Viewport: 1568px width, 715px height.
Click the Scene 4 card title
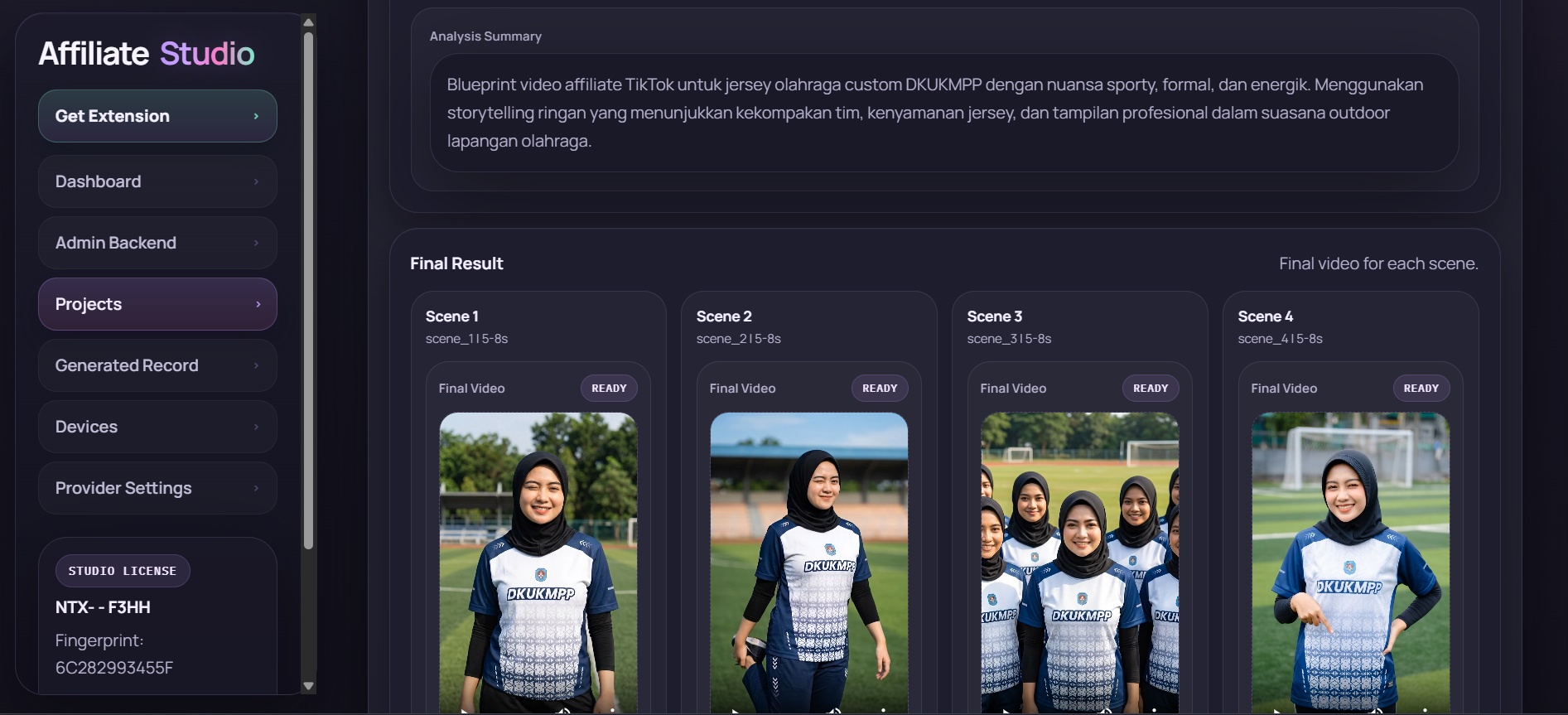click(x=1266, y=316)
